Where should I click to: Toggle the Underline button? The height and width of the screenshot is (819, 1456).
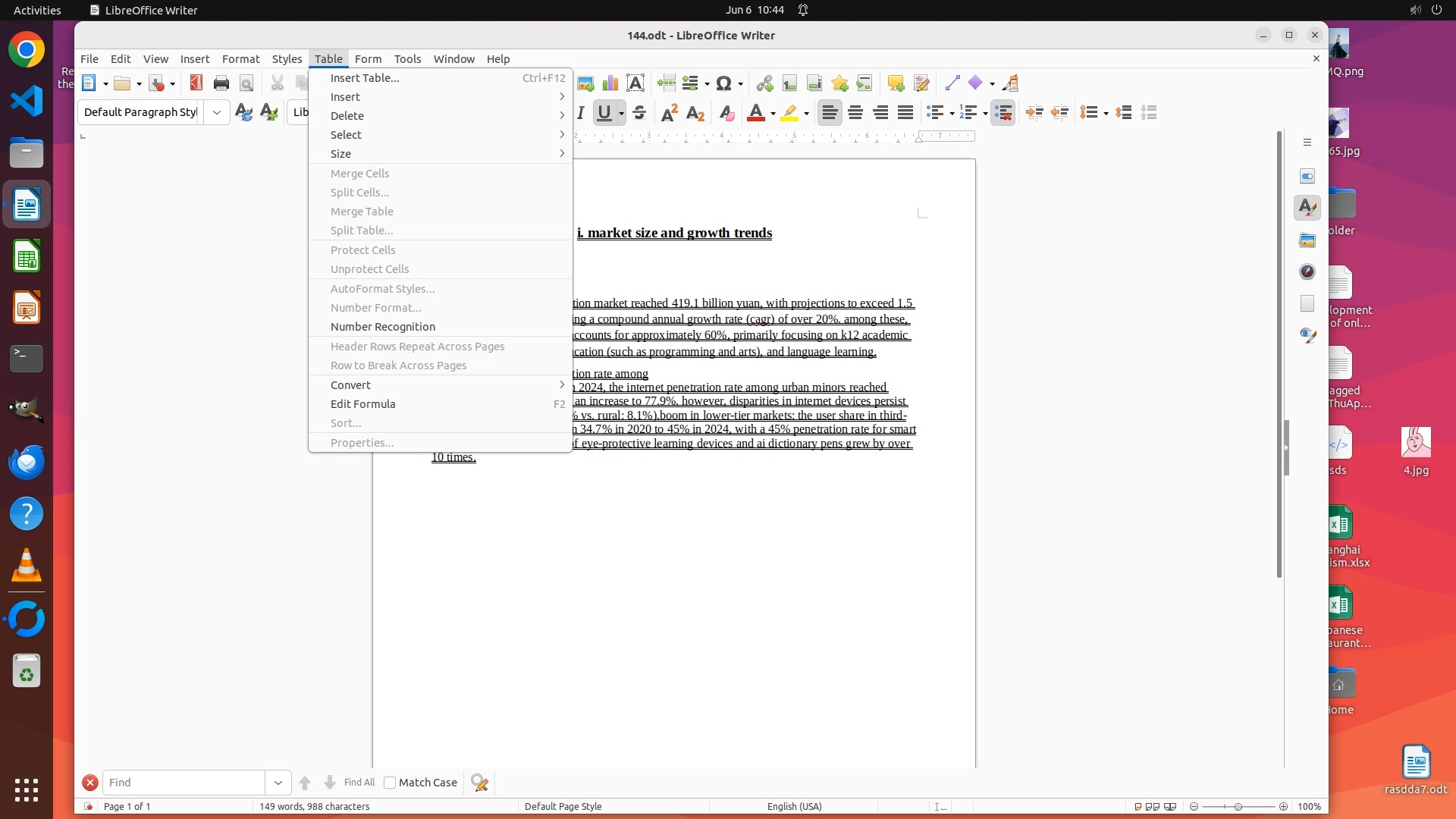click(604, 113)
